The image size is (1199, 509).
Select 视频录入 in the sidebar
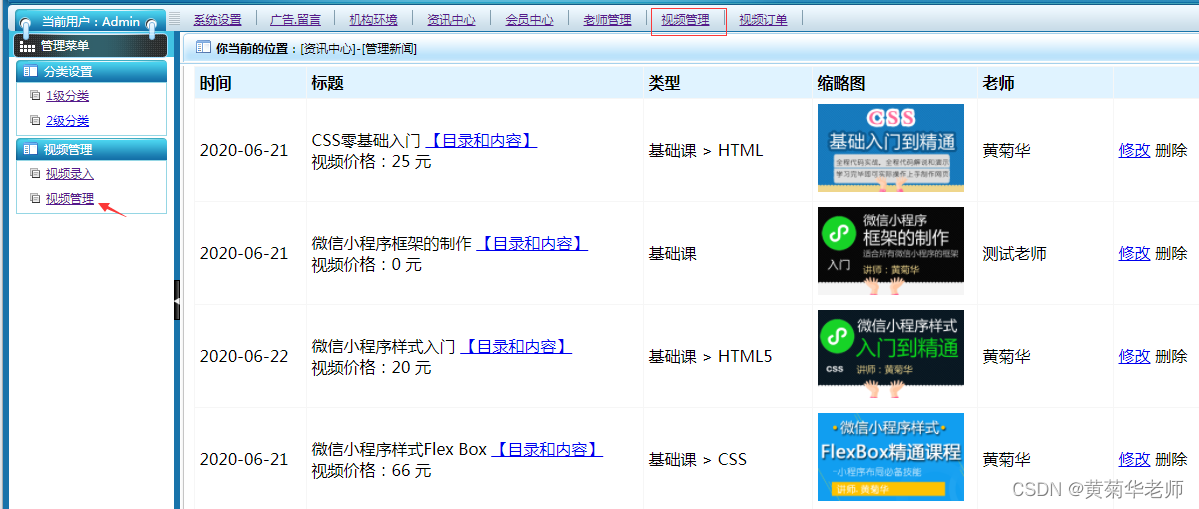coord(70,174)
